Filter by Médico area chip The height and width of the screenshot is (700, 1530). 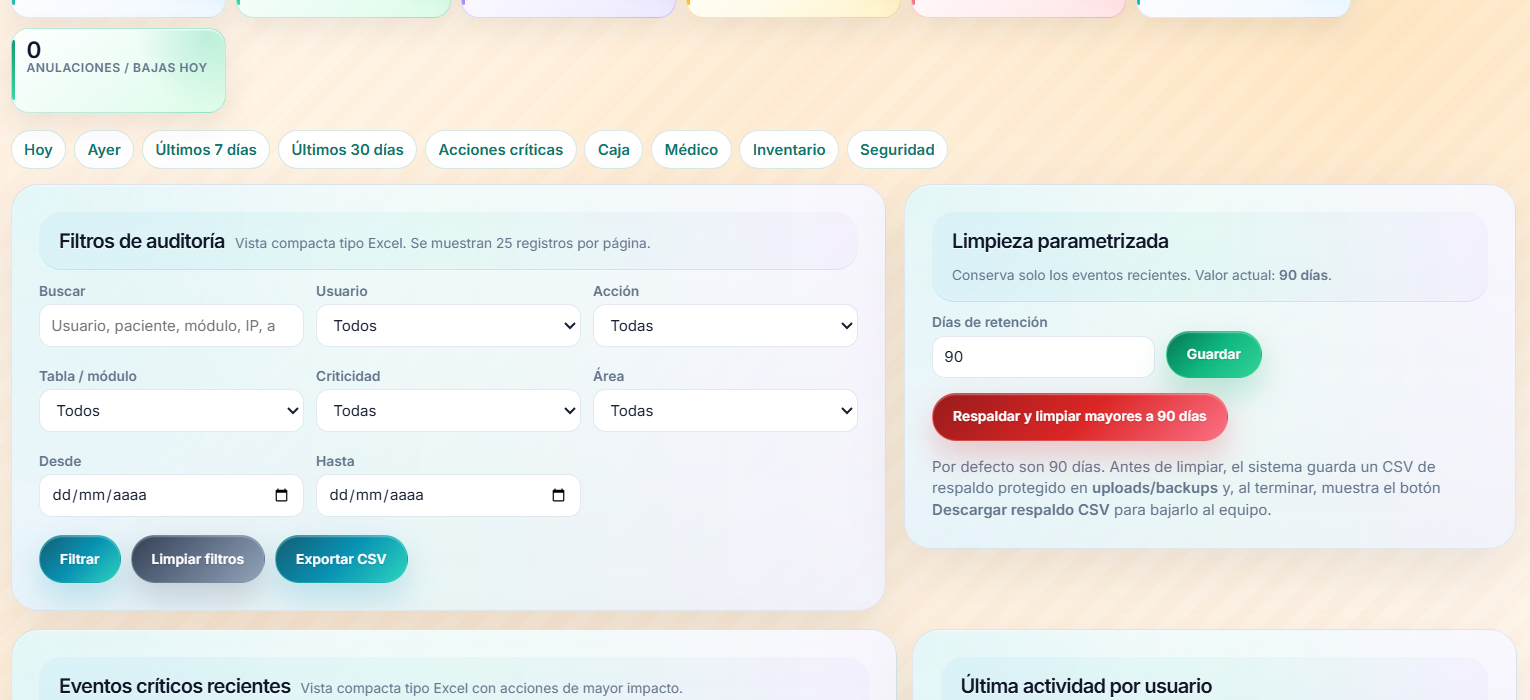[691, 150]
